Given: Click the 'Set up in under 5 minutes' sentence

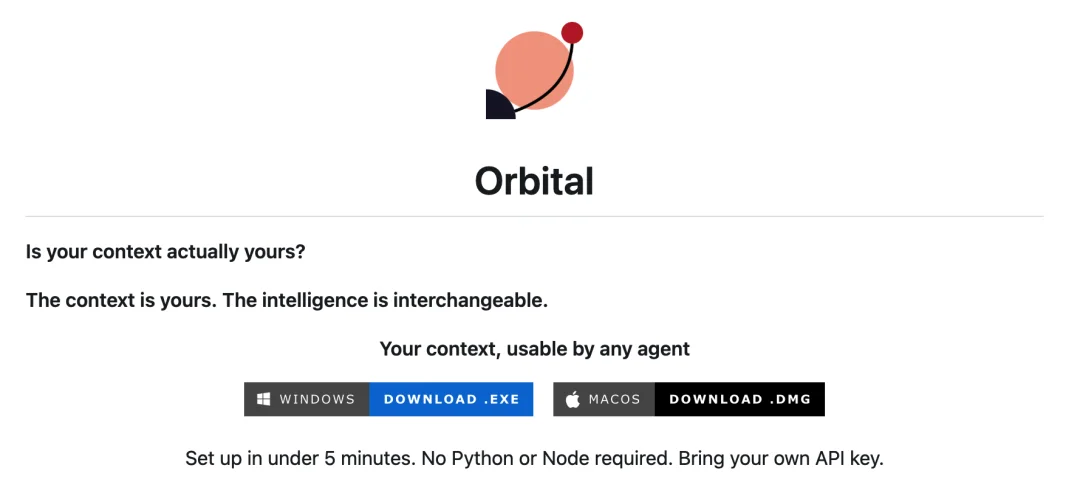Looking at the screenshot, I should pos(300,458).
